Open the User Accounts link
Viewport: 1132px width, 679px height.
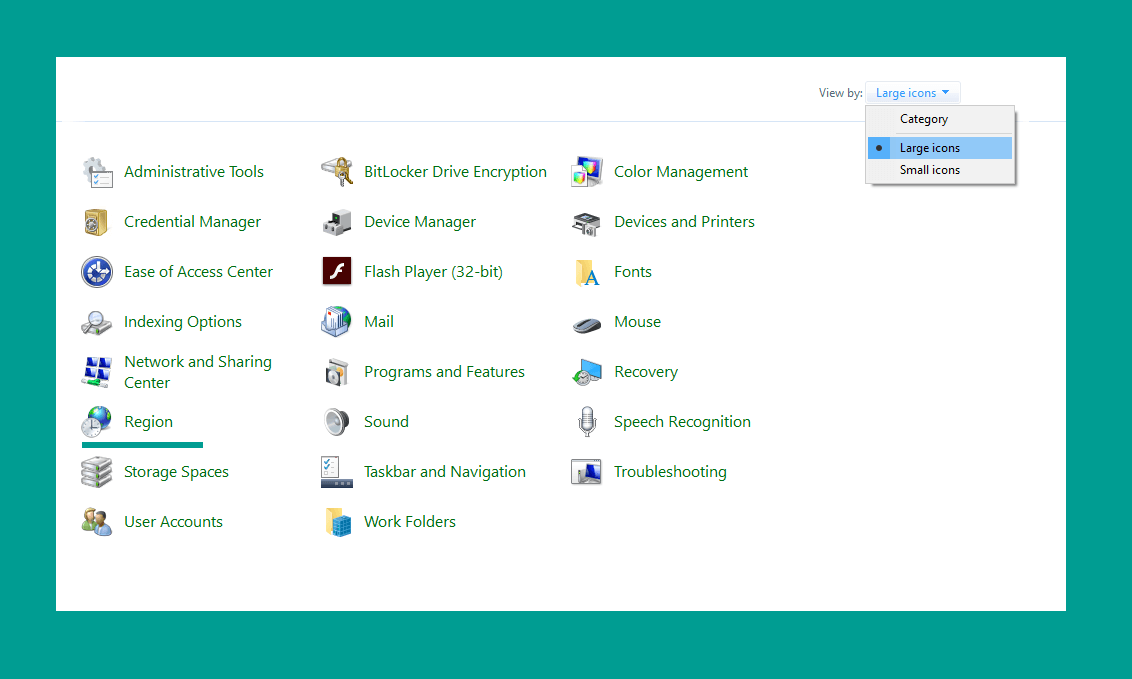click(173, 522)
